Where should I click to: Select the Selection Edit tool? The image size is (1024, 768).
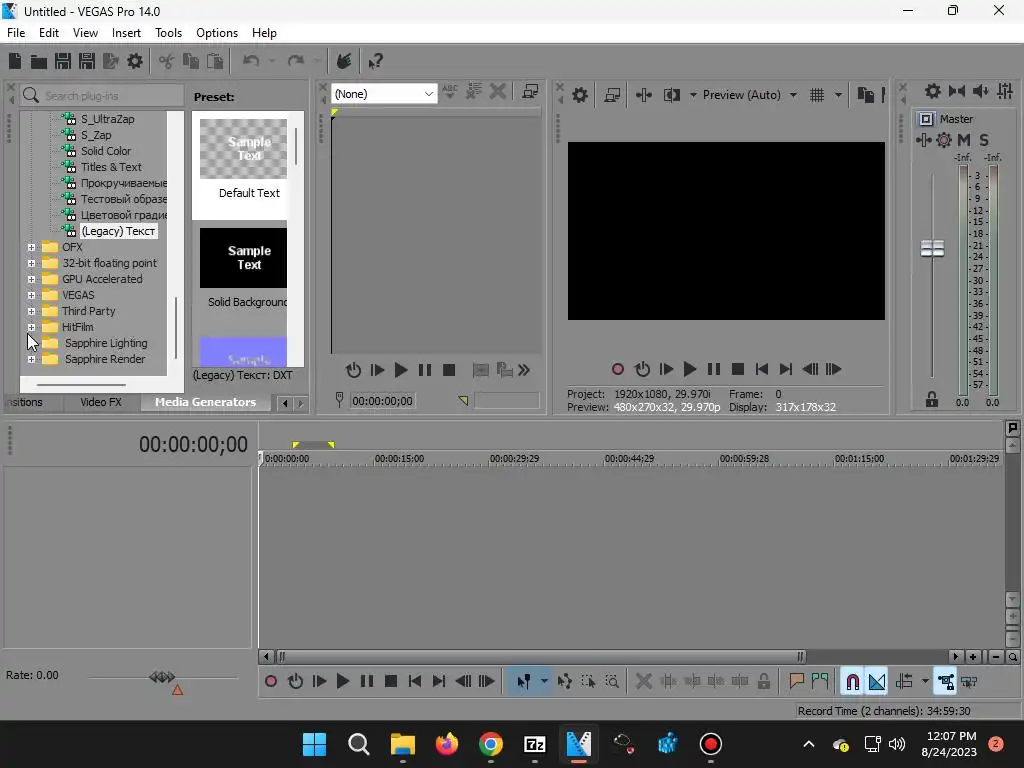(x=588, y=682)
